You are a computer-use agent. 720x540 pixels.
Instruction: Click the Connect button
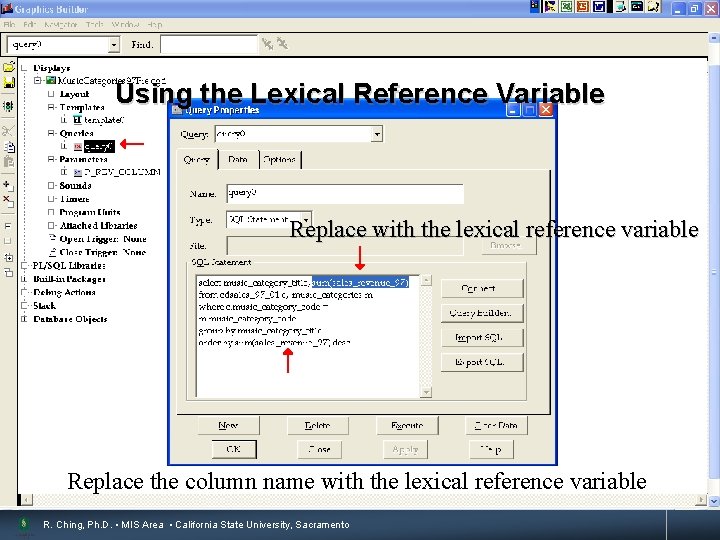point(482,288)
